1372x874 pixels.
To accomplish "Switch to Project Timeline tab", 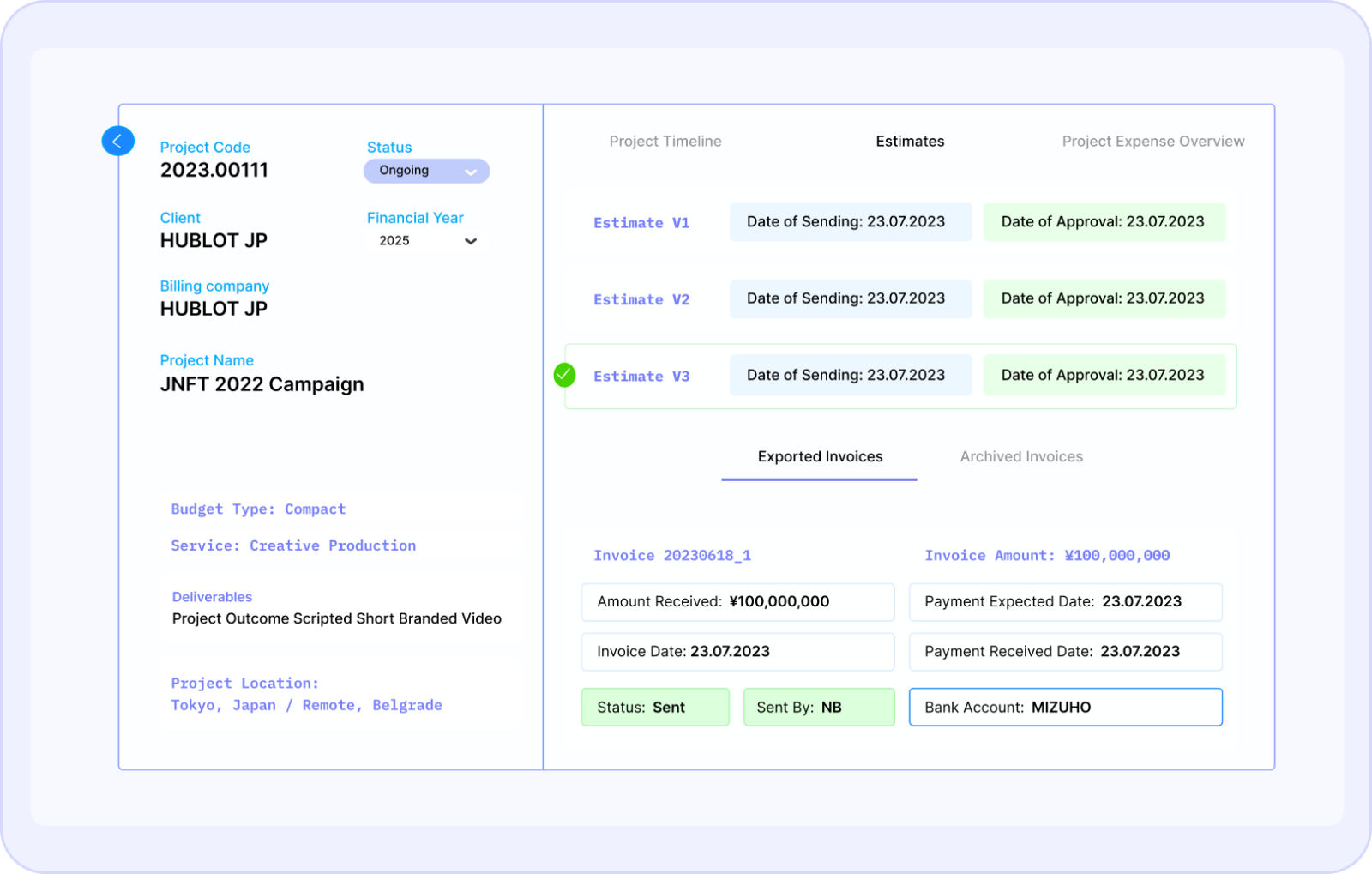I will point(665,142).
